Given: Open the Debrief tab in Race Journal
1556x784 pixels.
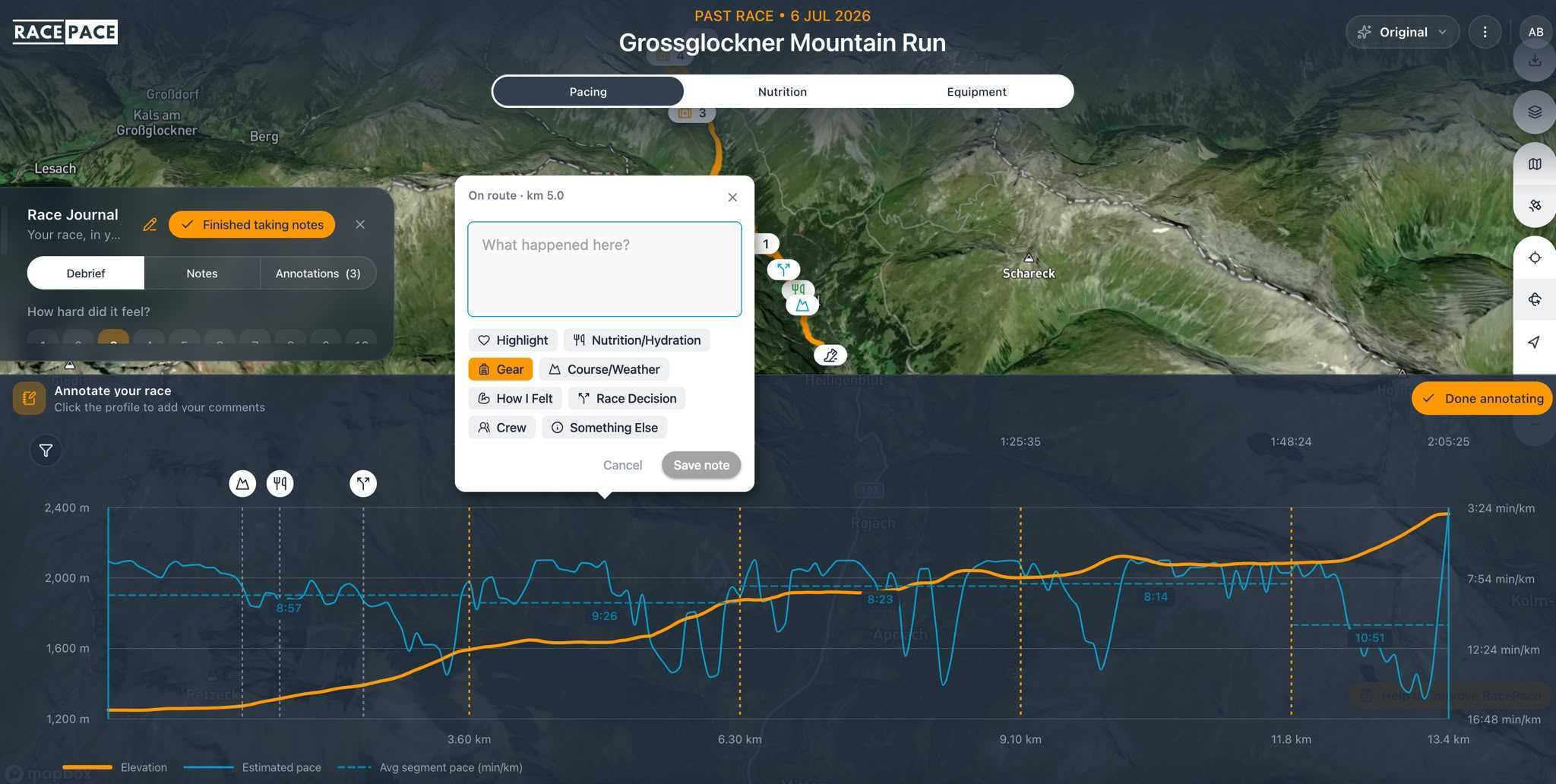Looking at the screenshot, I should 86,273.
